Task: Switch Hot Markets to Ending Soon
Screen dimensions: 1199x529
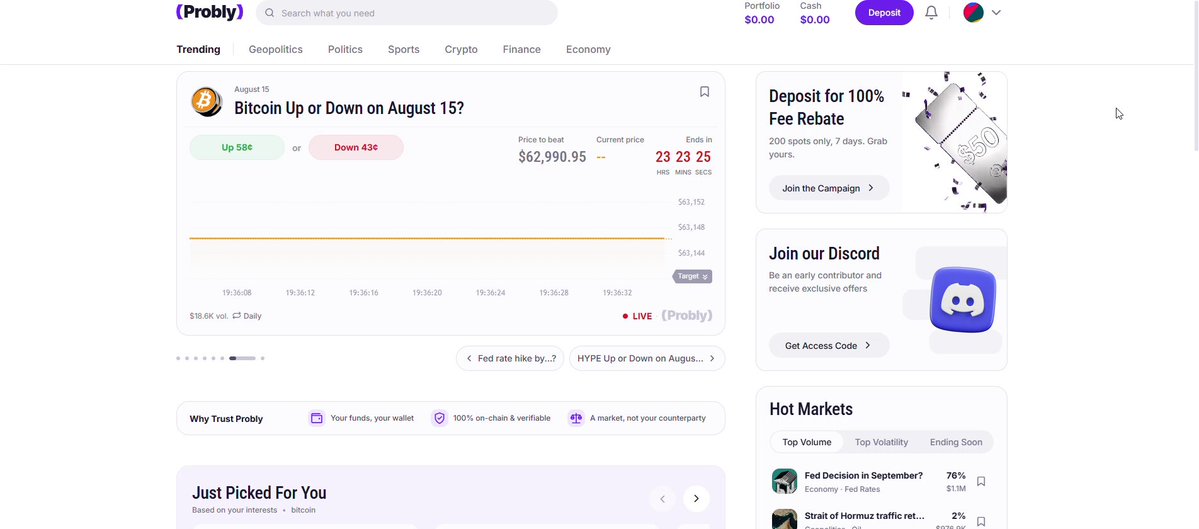Action: pos(956,442)
